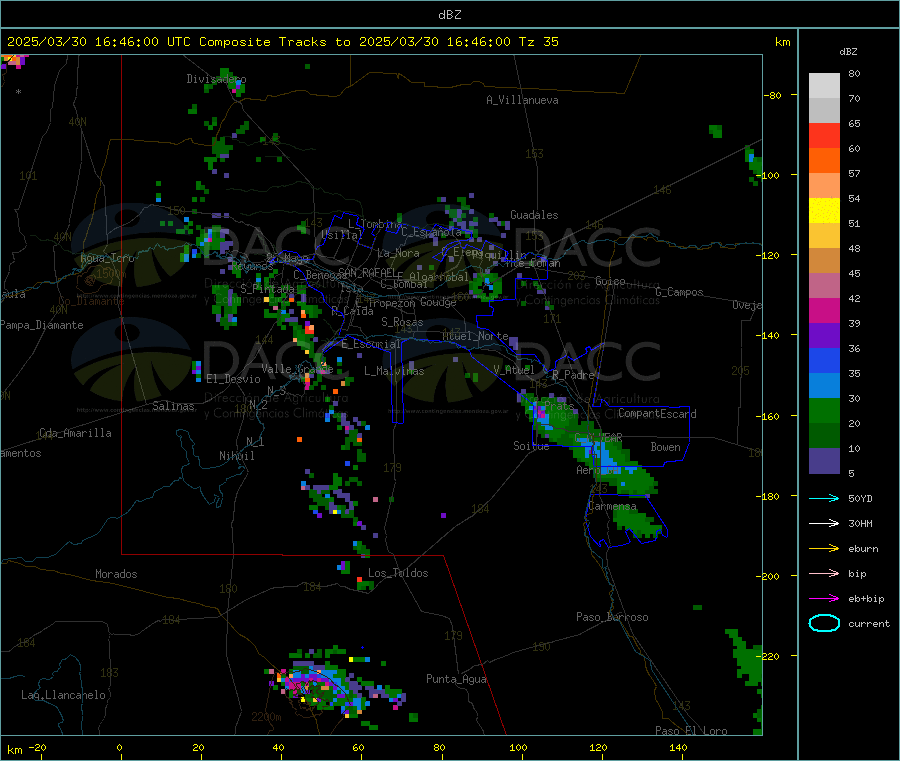
Task: Click the dBZ title at top center
Action: (449, 15)
